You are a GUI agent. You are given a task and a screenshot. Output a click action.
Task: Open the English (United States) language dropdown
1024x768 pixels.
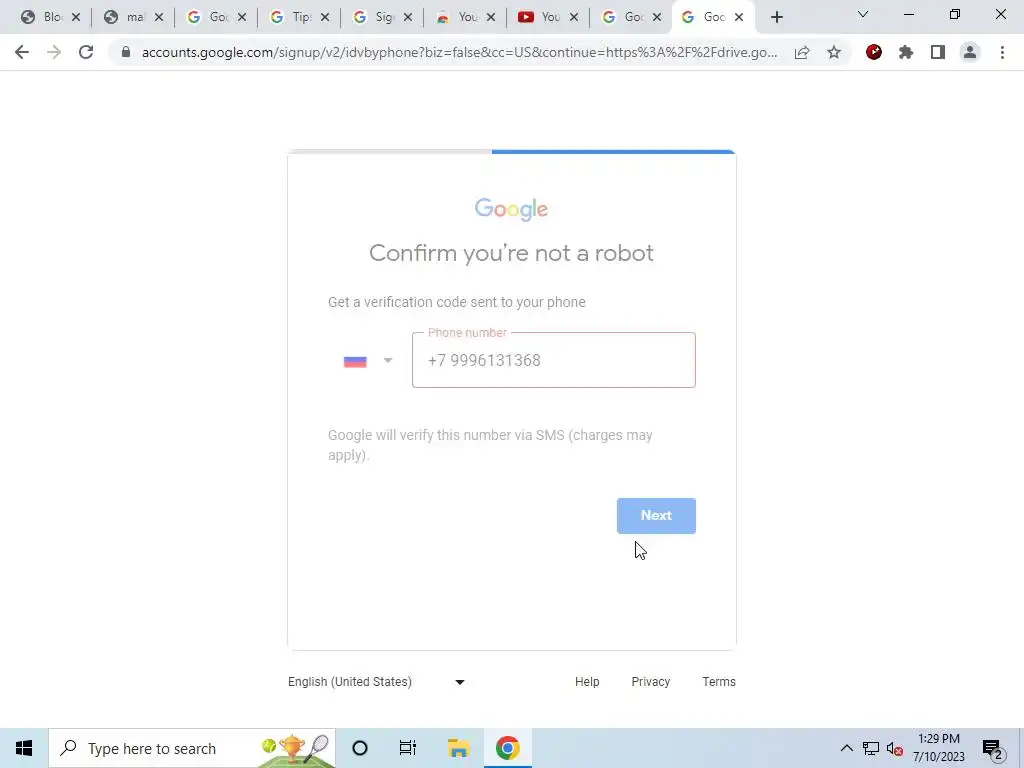click(x=376, y=682)
